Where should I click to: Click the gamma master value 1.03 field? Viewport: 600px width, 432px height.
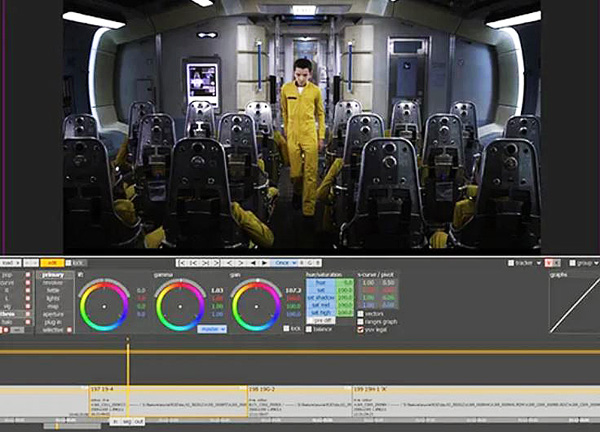point(217,291)
